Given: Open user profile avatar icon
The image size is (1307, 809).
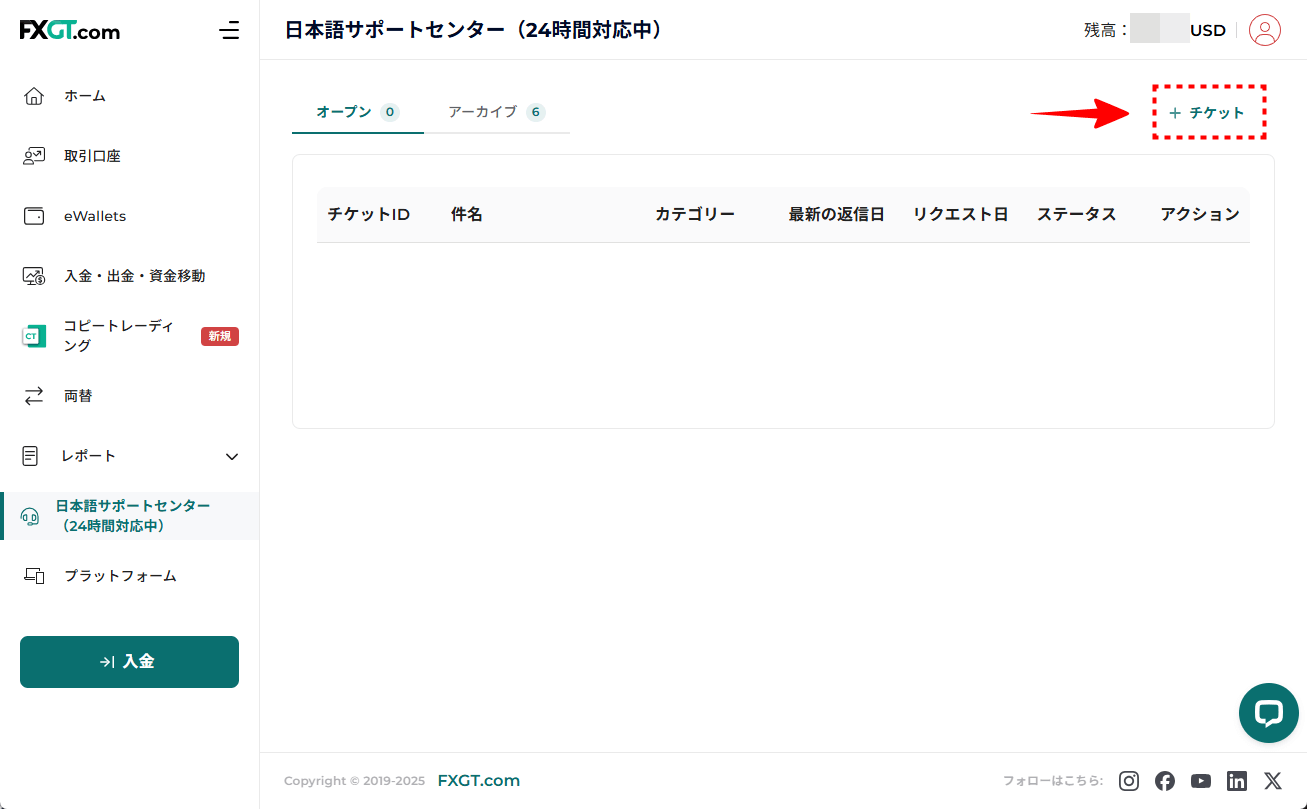Looking at the screenshot, I should click(x=1265, y=30).
